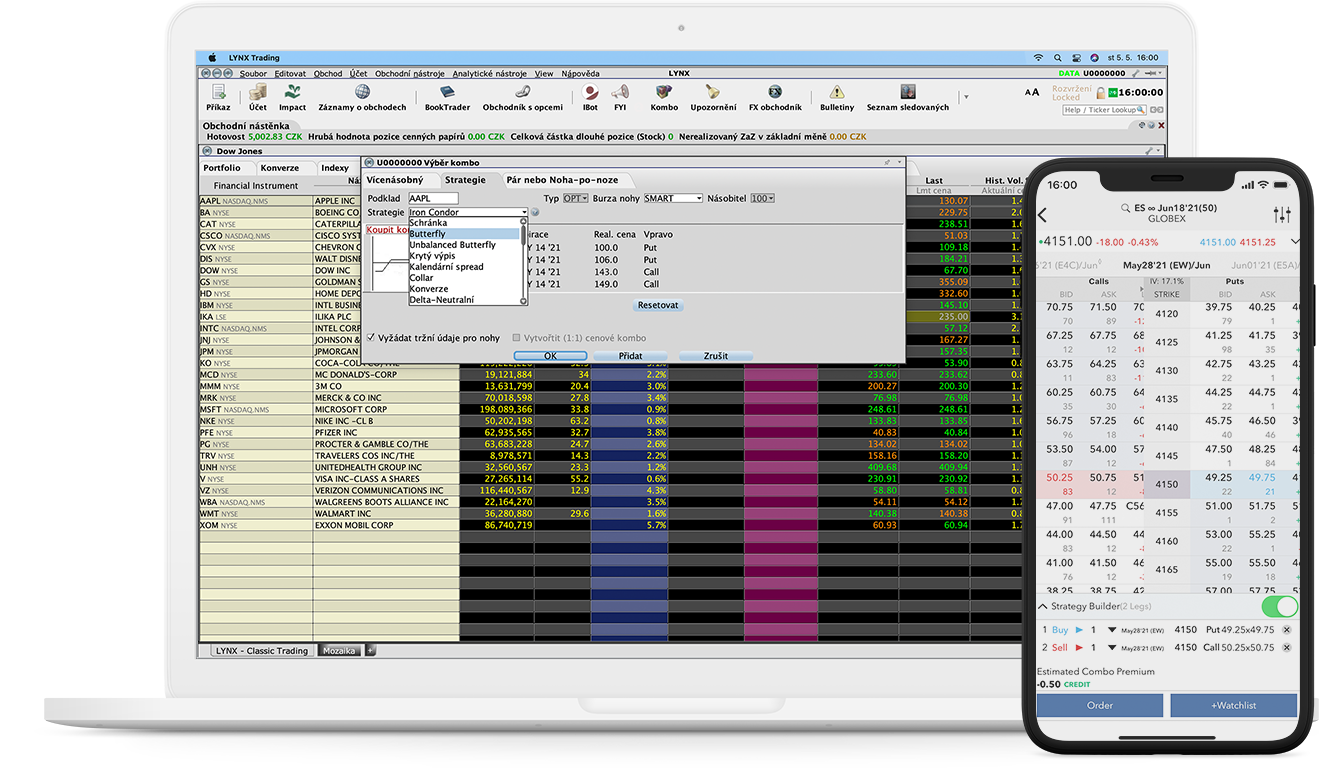This screenshot has width=1328, height=768.
Task: Click the AA font size icon
Action: [1032, 92]
